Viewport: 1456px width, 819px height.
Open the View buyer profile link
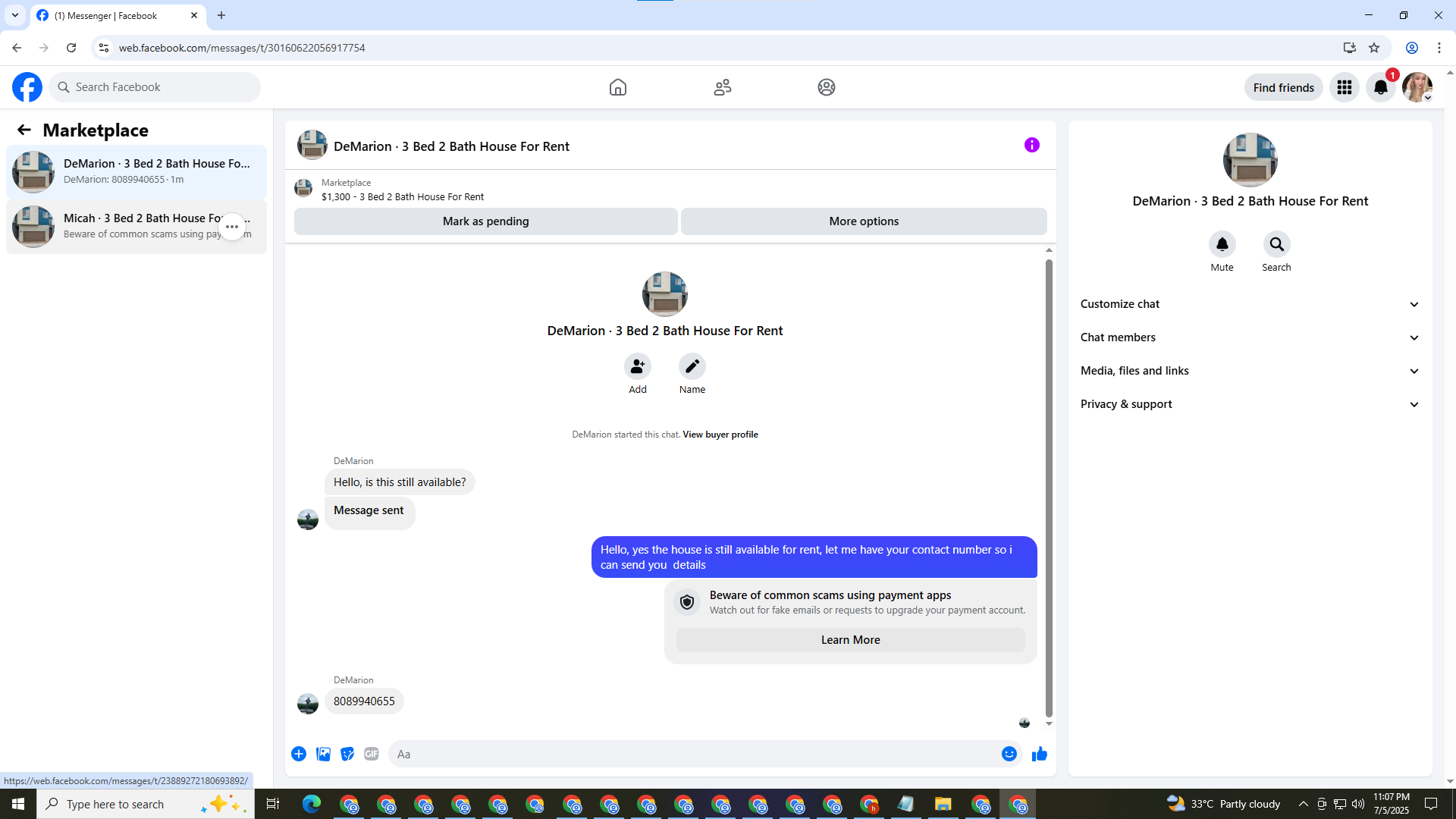click(720, 435)
